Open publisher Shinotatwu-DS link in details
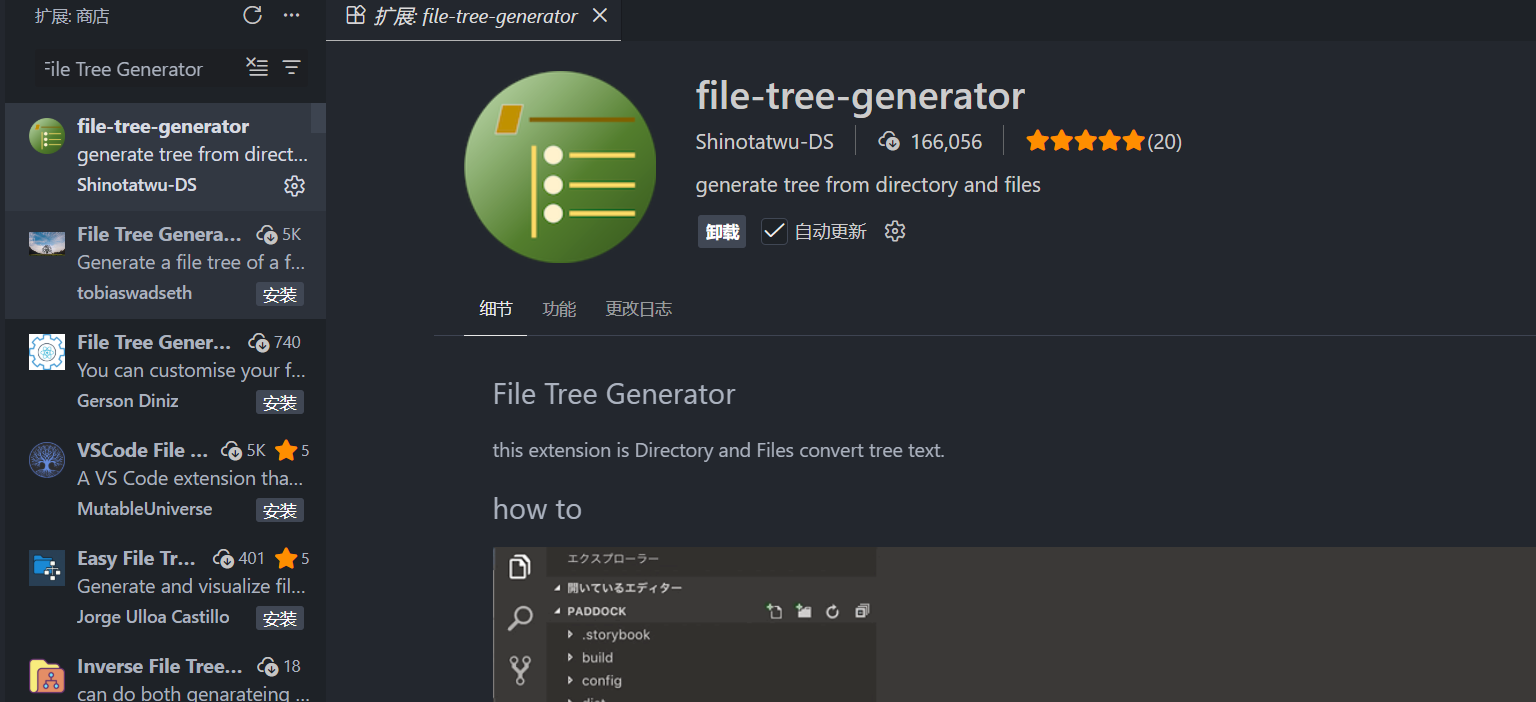The height and width of the screenshot is (702, 1536). 765,142
